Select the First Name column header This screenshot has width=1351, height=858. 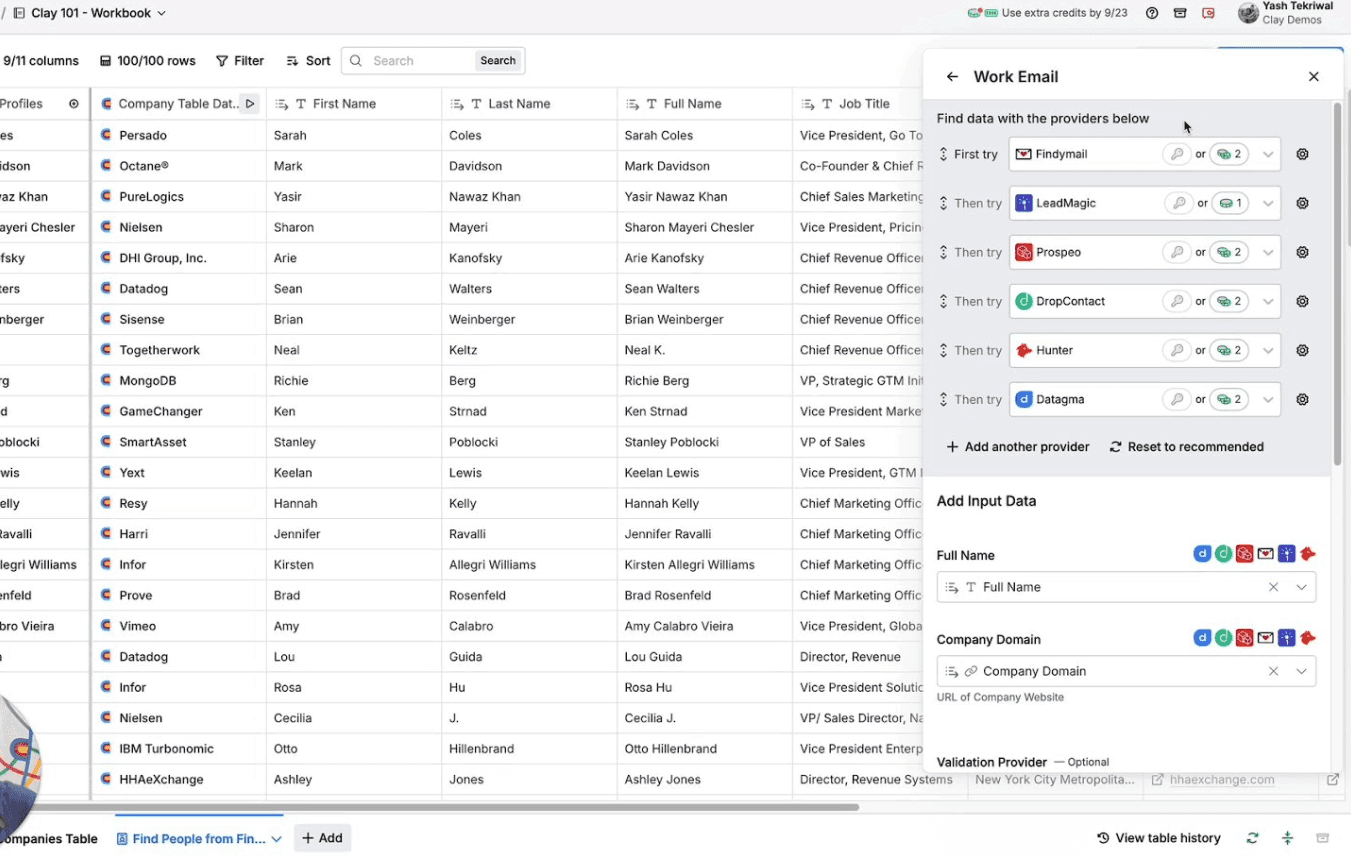354,104
